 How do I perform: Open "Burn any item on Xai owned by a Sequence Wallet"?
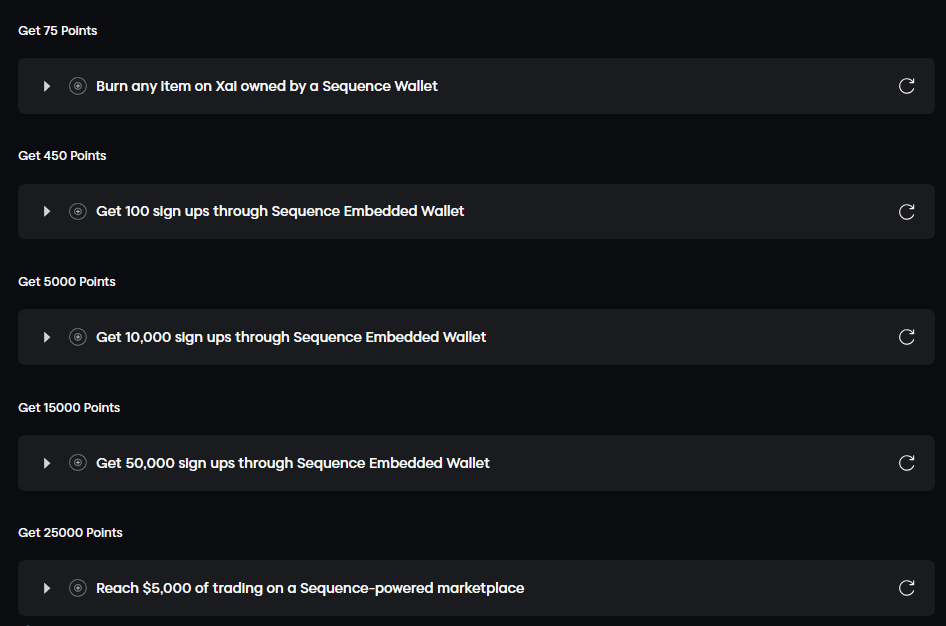[x=267, y=86]
